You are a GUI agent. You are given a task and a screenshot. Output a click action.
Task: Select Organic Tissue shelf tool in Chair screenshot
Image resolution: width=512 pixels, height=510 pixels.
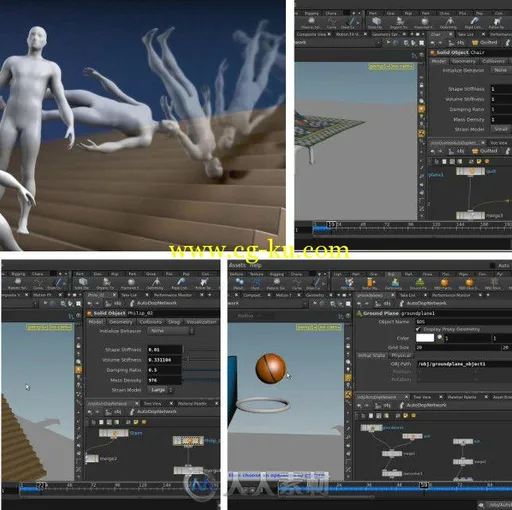[x=399, y=23]
